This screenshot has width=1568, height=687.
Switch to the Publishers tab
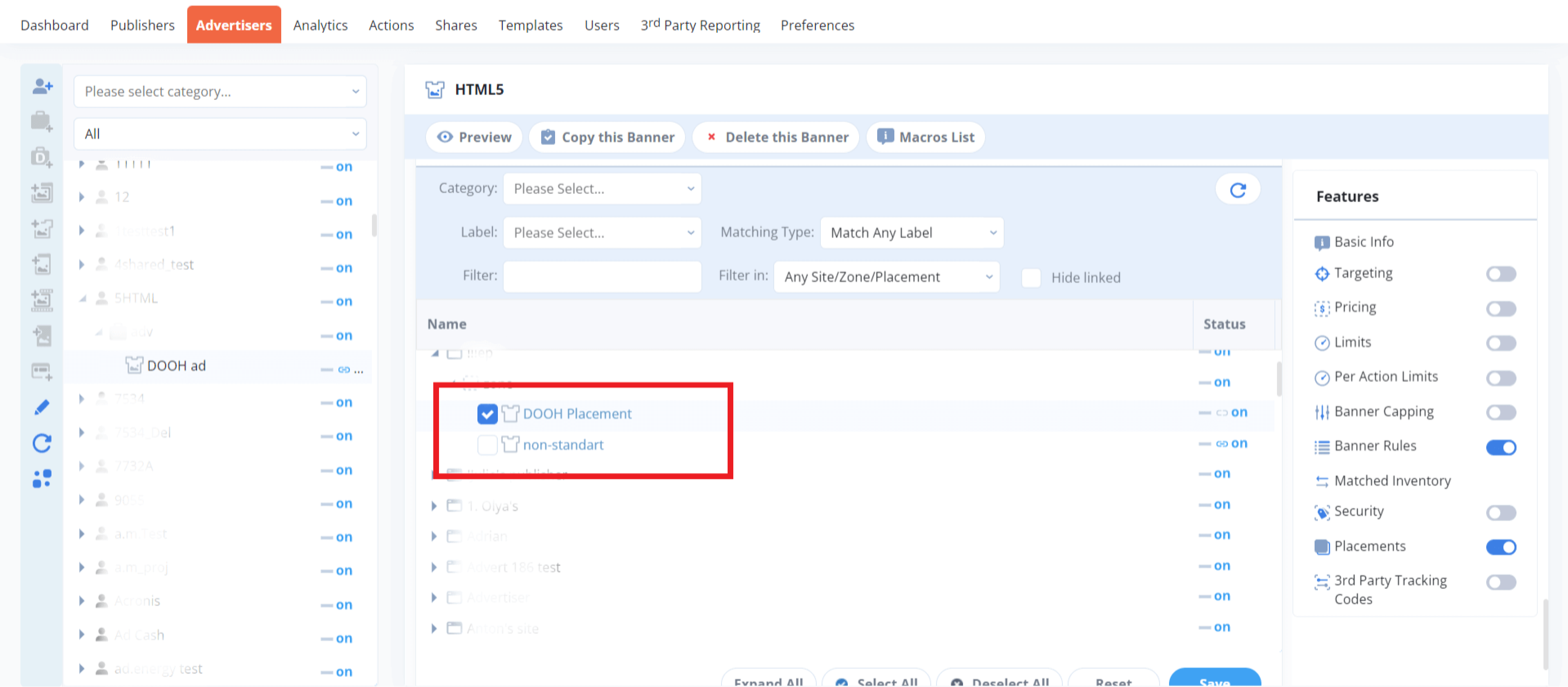[142, 25]
